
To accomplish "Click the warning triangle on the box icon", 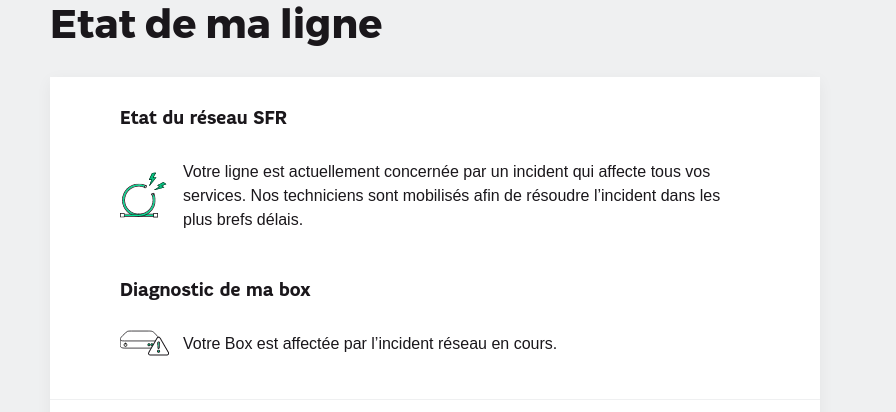I will tap(158, 346).
